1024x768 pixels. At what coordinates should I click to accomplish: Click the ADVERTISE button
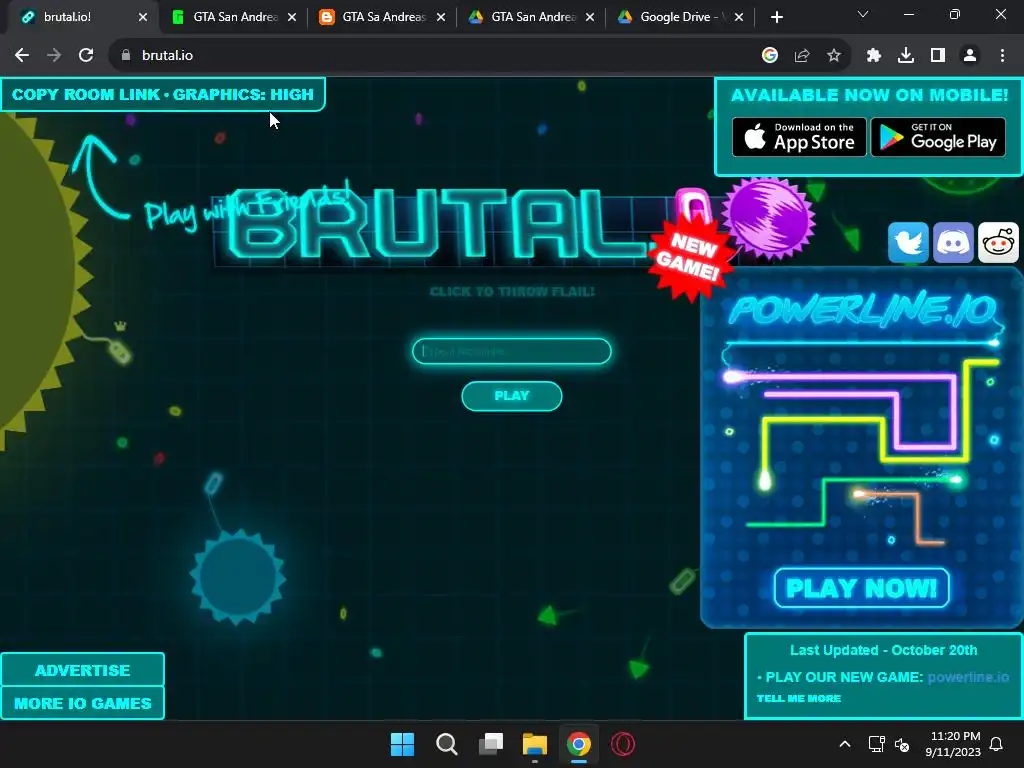(x=82, y=670)
